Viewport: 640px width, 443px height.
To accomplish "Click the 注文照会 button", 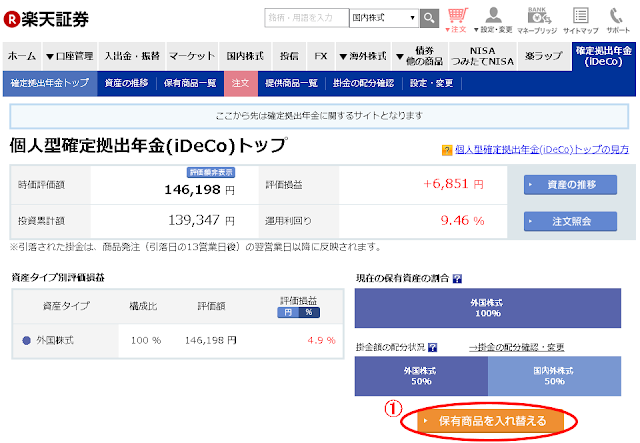I will [x=570, y=221].
